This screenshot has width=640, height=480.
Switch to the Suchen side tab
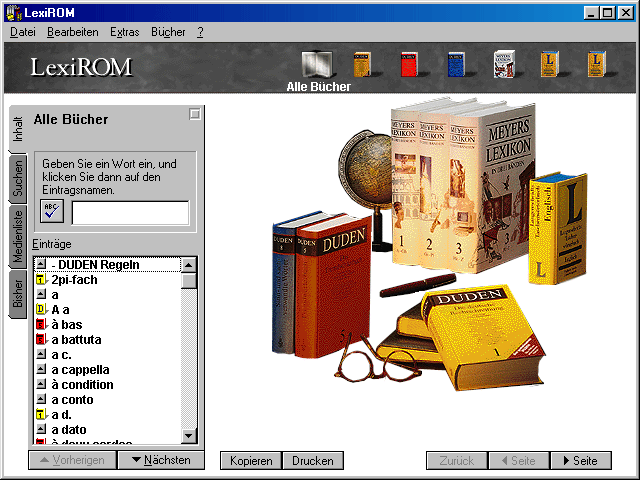(18, 178)
